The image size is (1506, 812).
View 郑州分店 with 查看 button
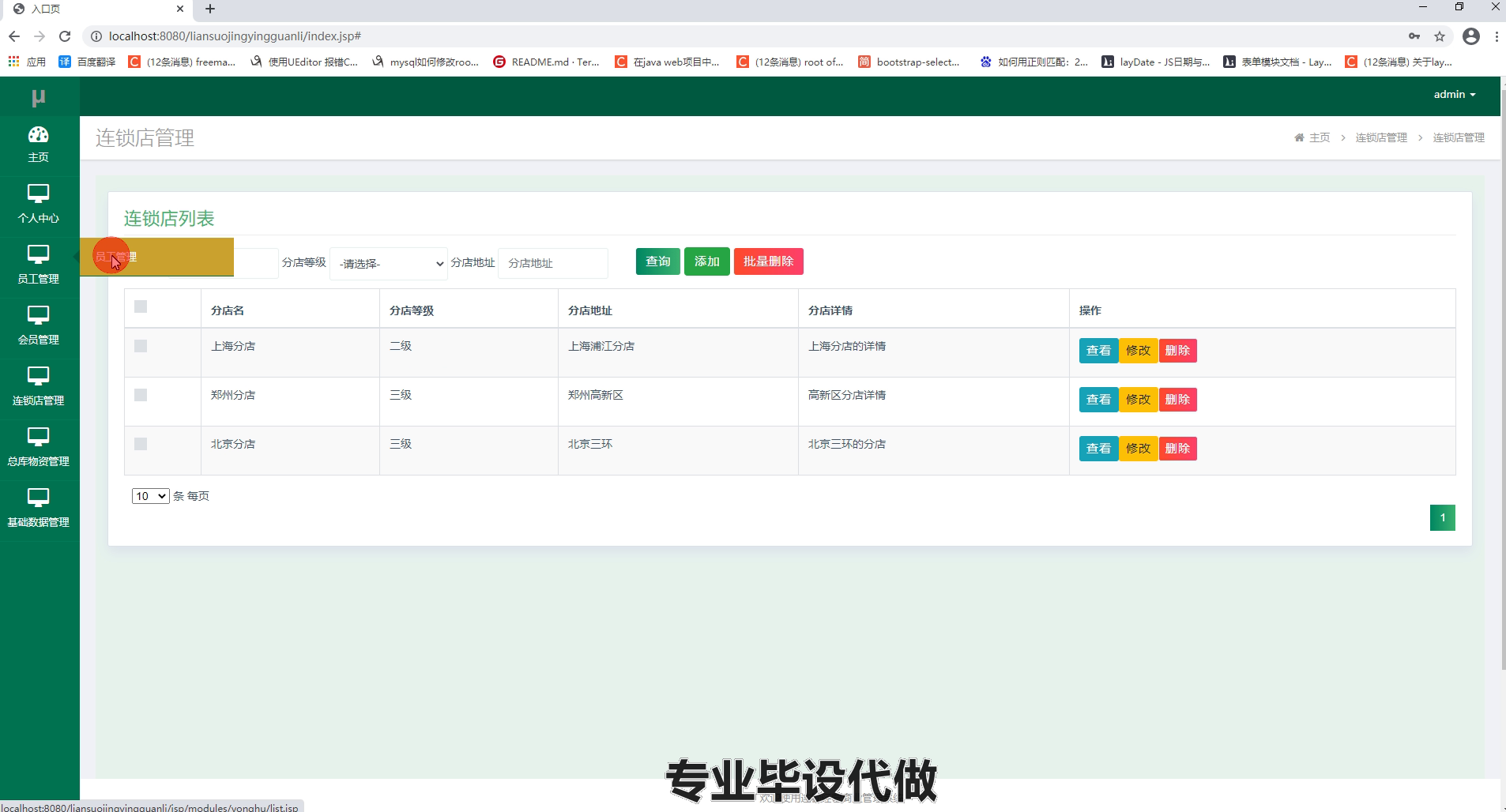tap(1098, 400)
